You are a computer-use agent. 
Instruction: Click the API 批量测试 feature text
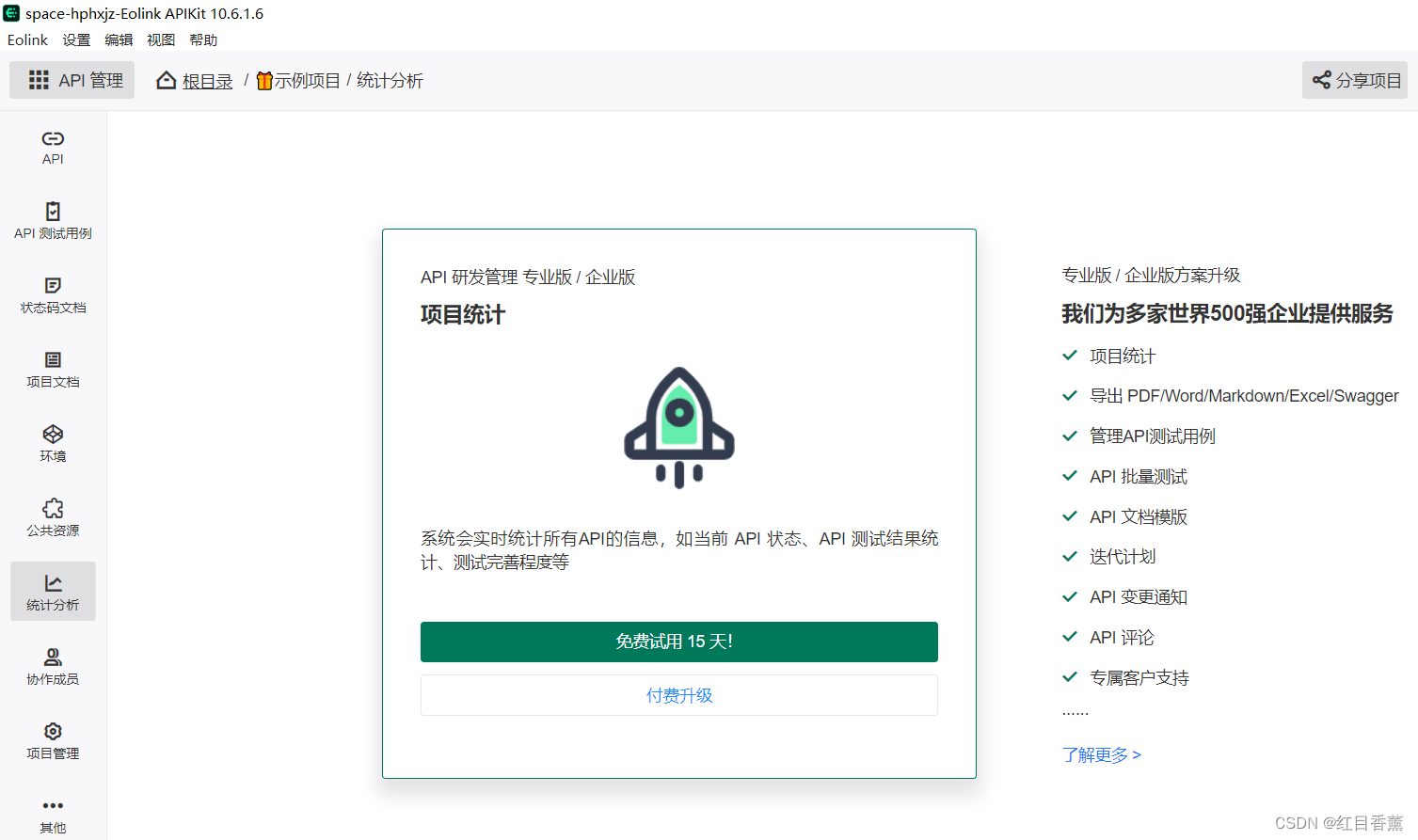(1139, 477)
